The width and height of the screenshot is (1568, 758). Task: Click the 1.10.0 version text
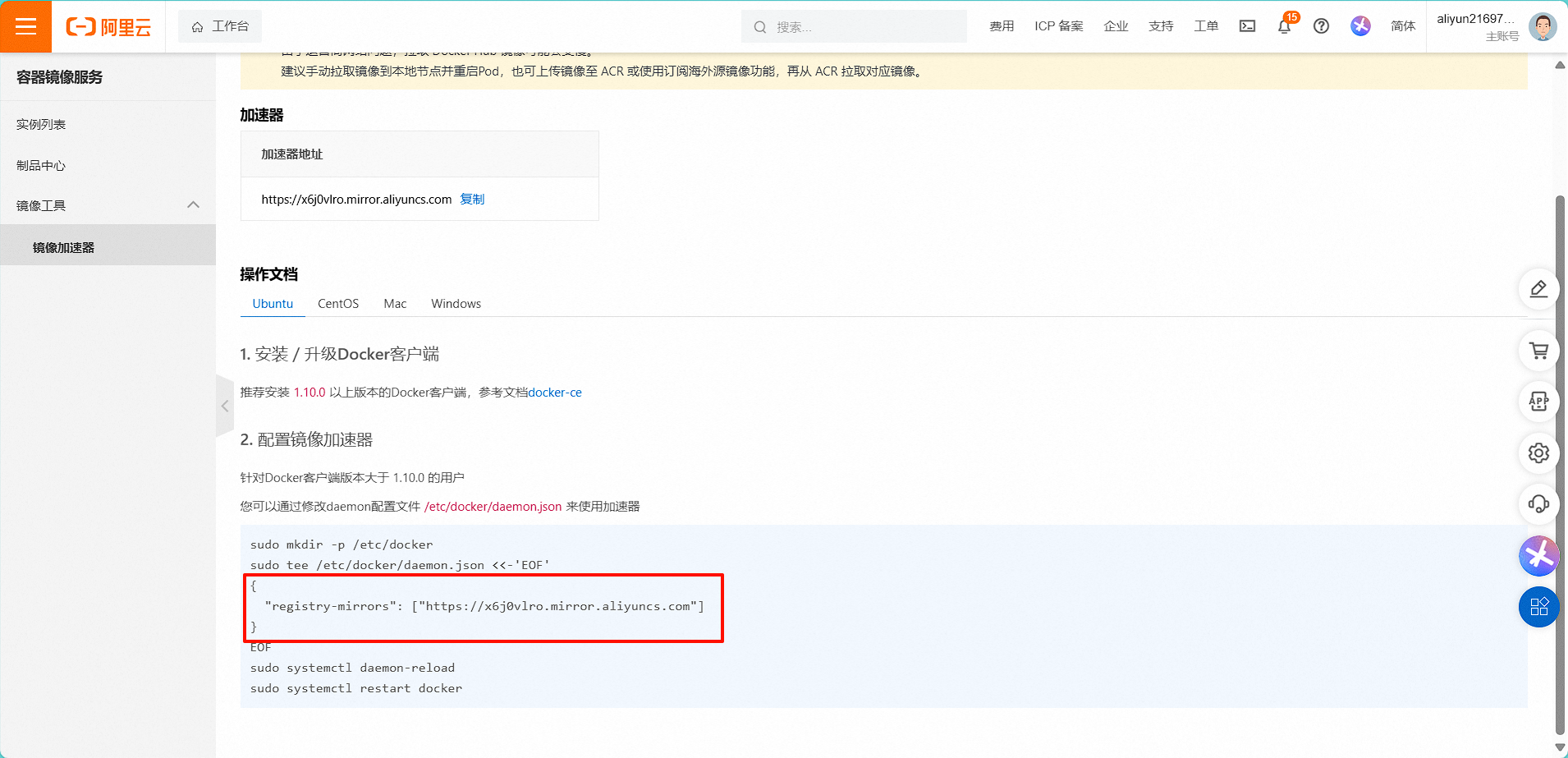click(x=309, y=393)
